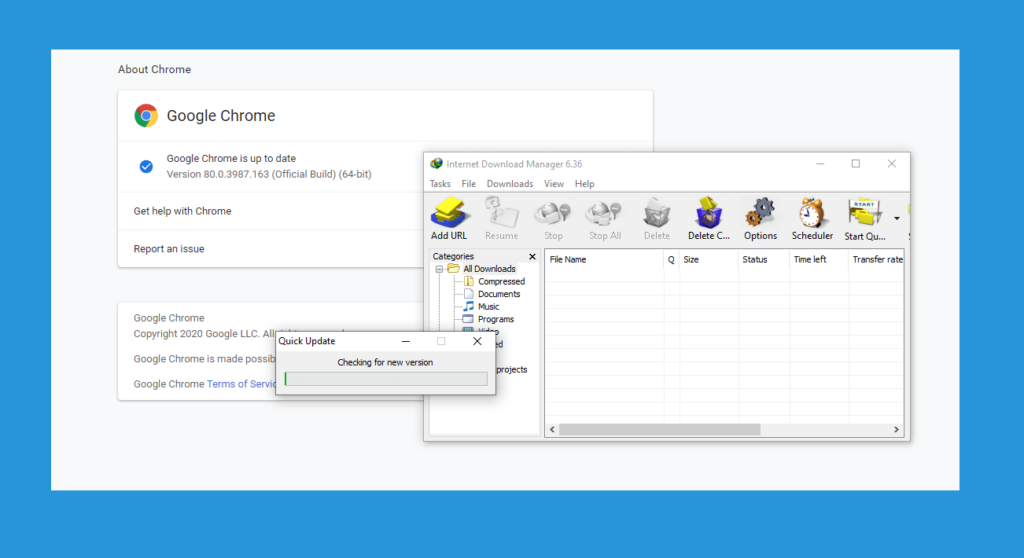The image size is (1024, 558).
Task: Open the File menu in IDM
Action: tap(468, 184)
